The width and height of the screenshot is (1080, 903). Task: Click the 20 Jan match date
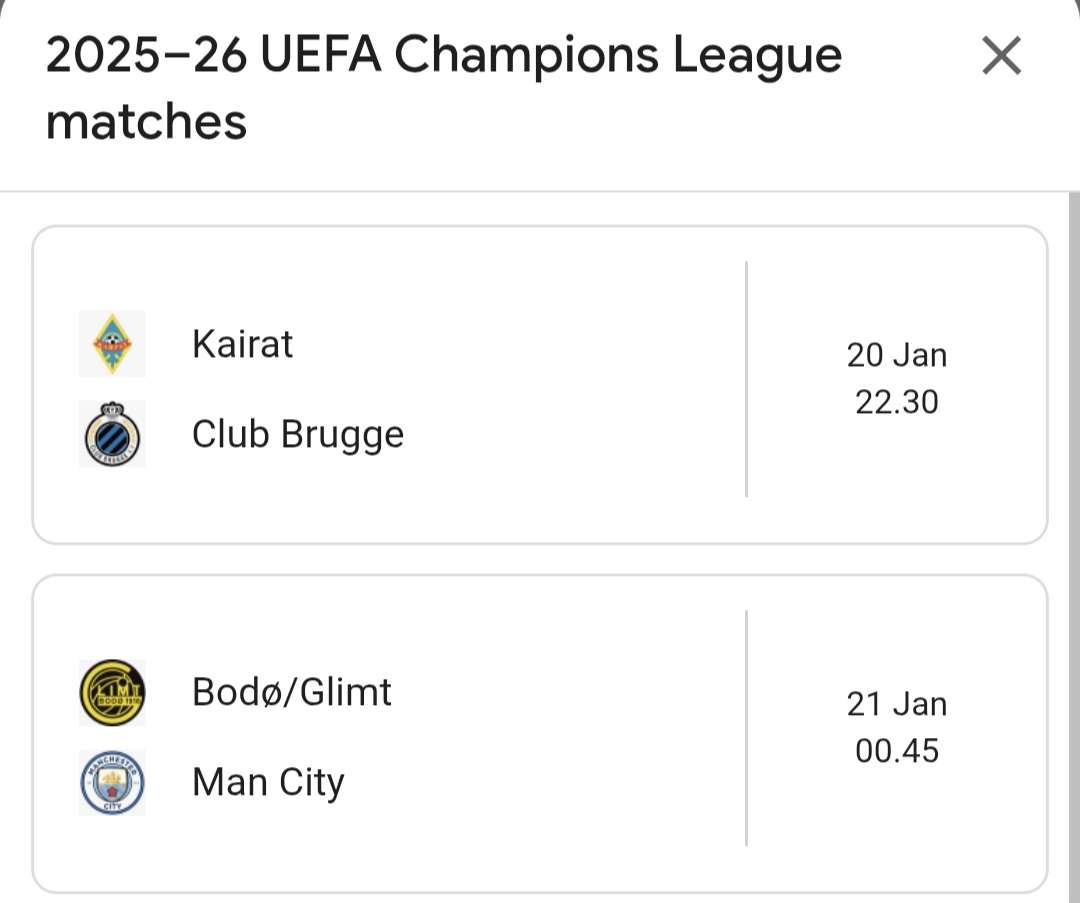[897, 354]
